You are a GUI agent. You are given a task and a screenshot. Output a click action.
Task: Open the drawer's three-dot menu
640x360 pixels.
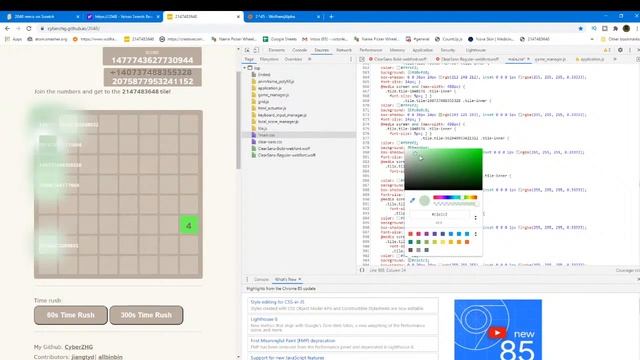(x=247, y=280)
